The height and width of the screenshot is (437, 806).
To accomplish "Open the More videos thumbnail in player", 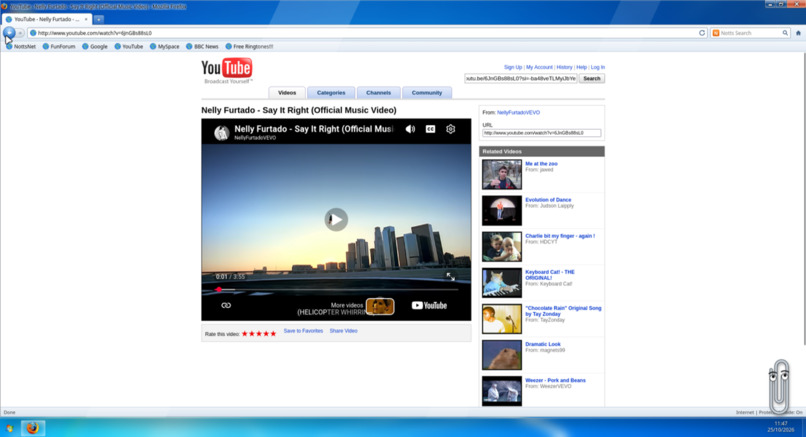I will pos(380,306).
